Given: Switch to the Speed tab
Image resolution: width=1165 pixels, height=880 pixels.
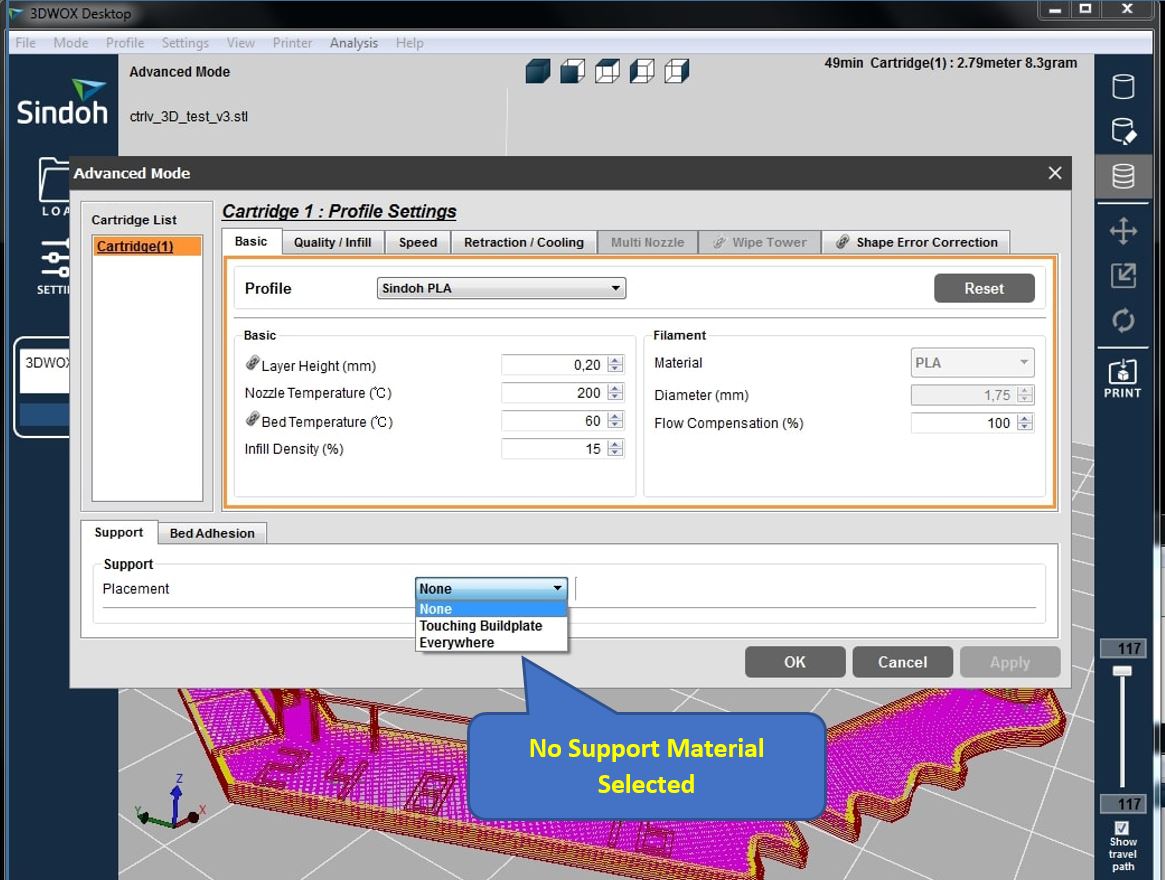Looking at the screenshot, I should (x=418, y=242).
